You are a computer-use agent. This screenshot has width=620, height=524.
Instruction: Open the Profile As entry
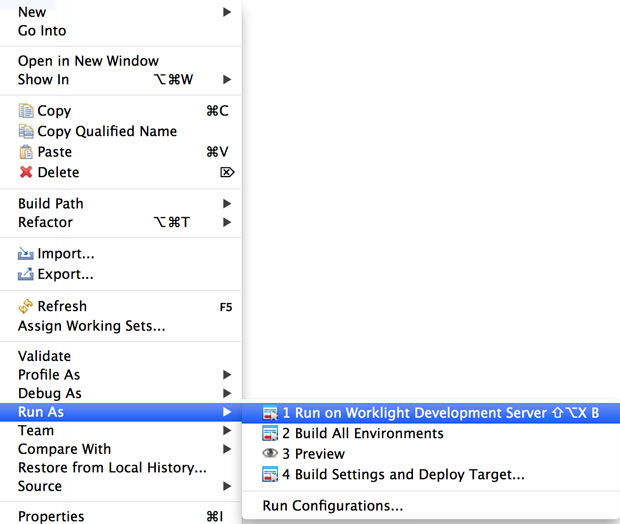click(121, 375)
